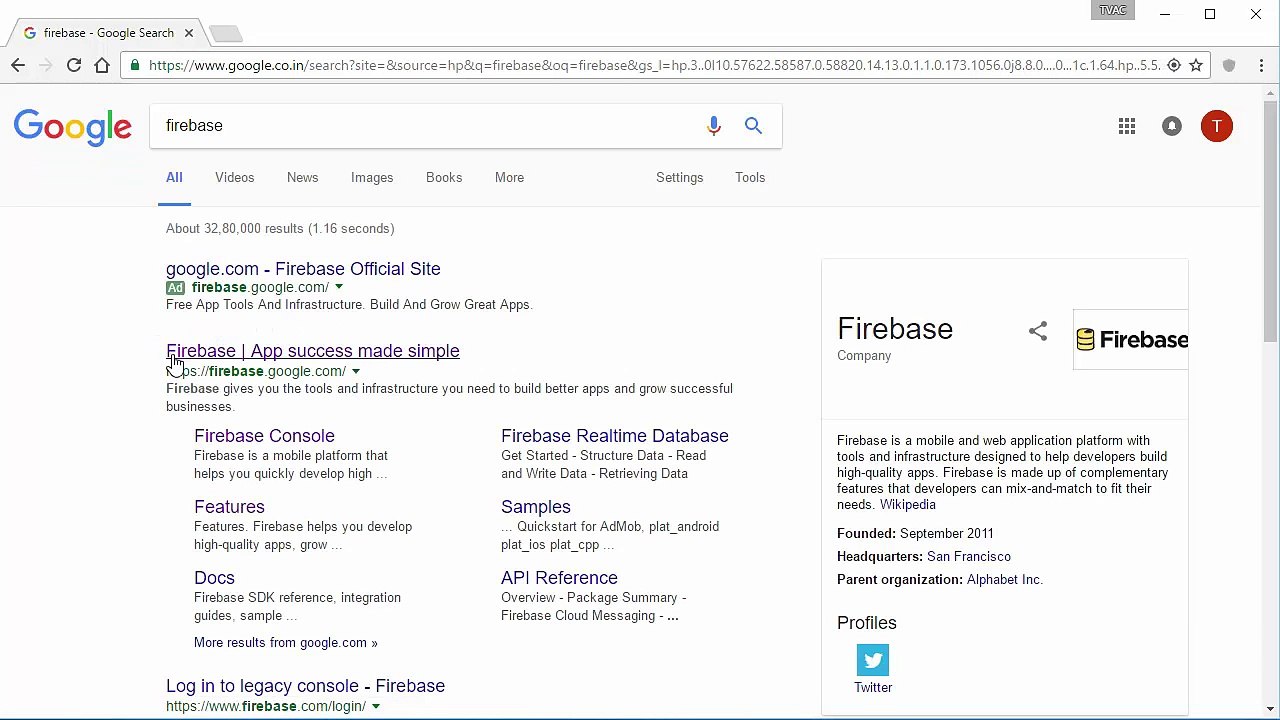Open ad link Firebase Official Site
This screenshot has height=720, width=1280.
pyautogui.click(x=303, y=269)
